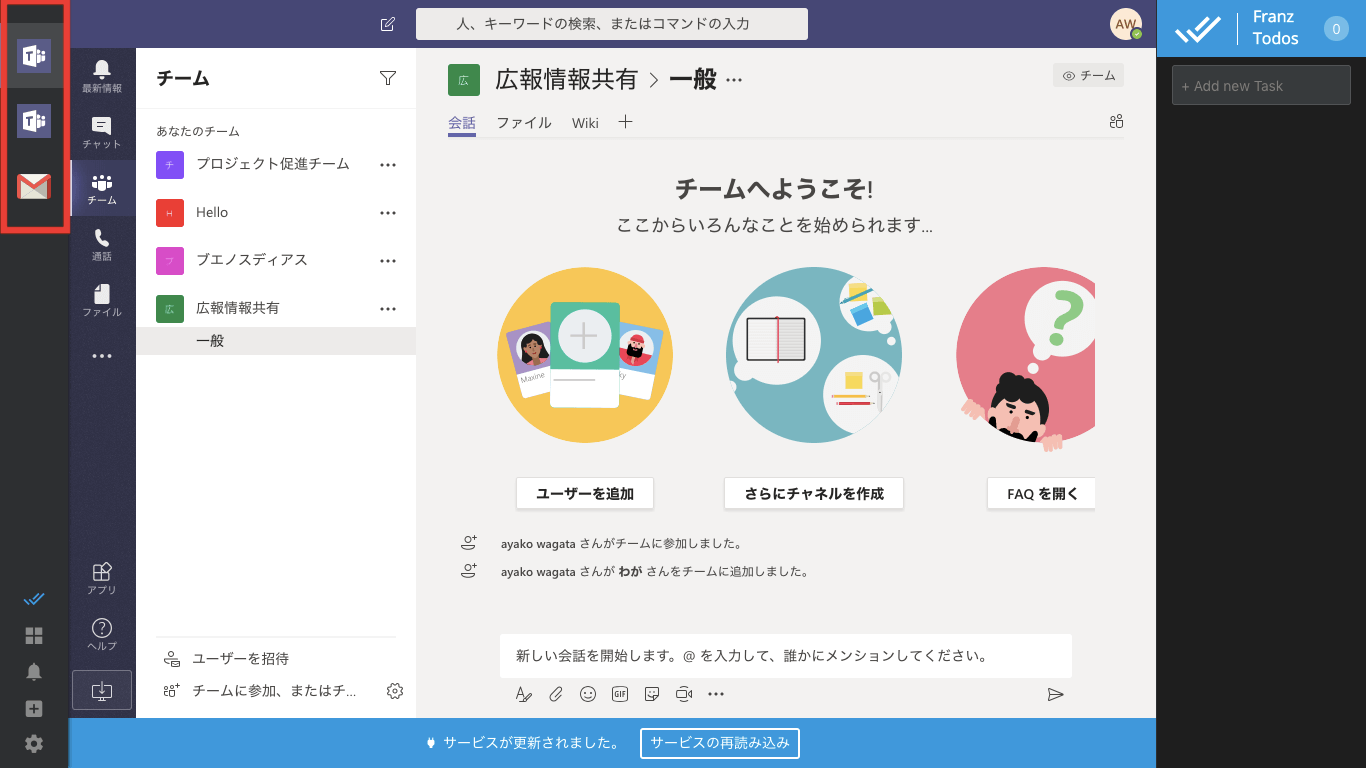Expand the more apps ellipsis in Teams rail
Screen dimensions: 1366x768
[x=102, y=356]
